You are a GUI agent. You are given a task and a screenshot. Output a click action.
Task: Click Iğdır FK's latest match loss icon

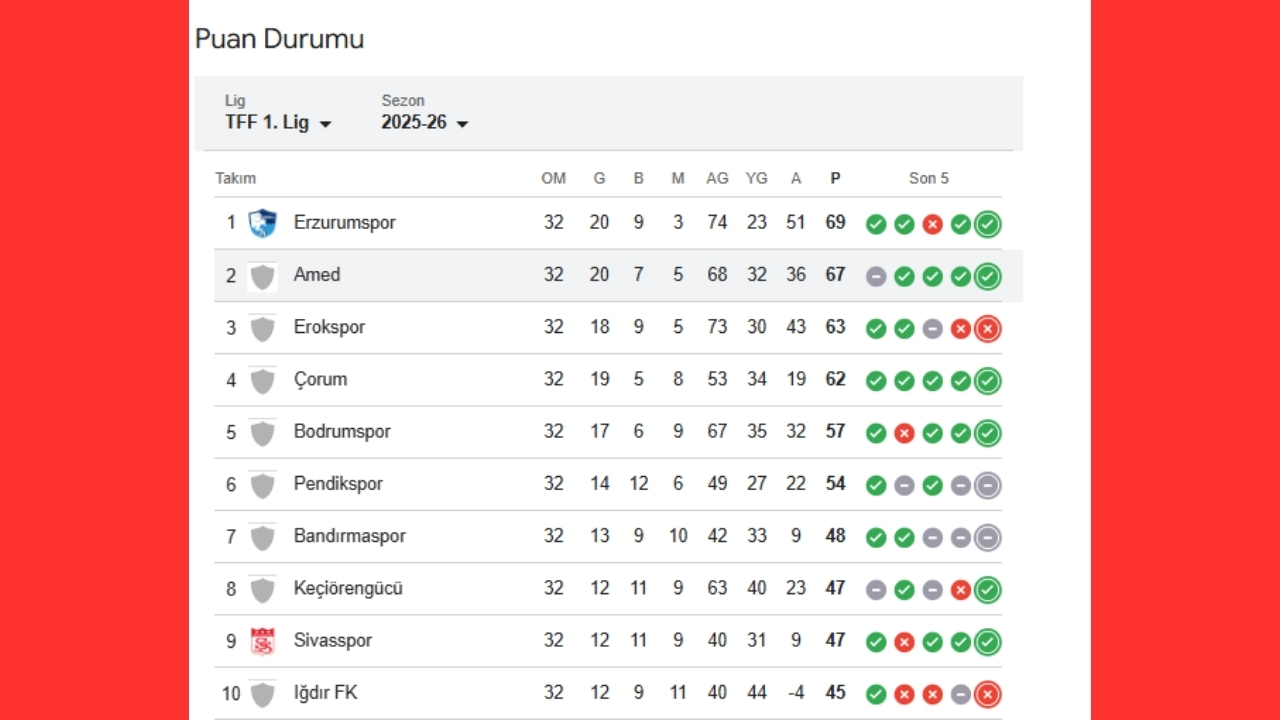click(x=988, y=694)
